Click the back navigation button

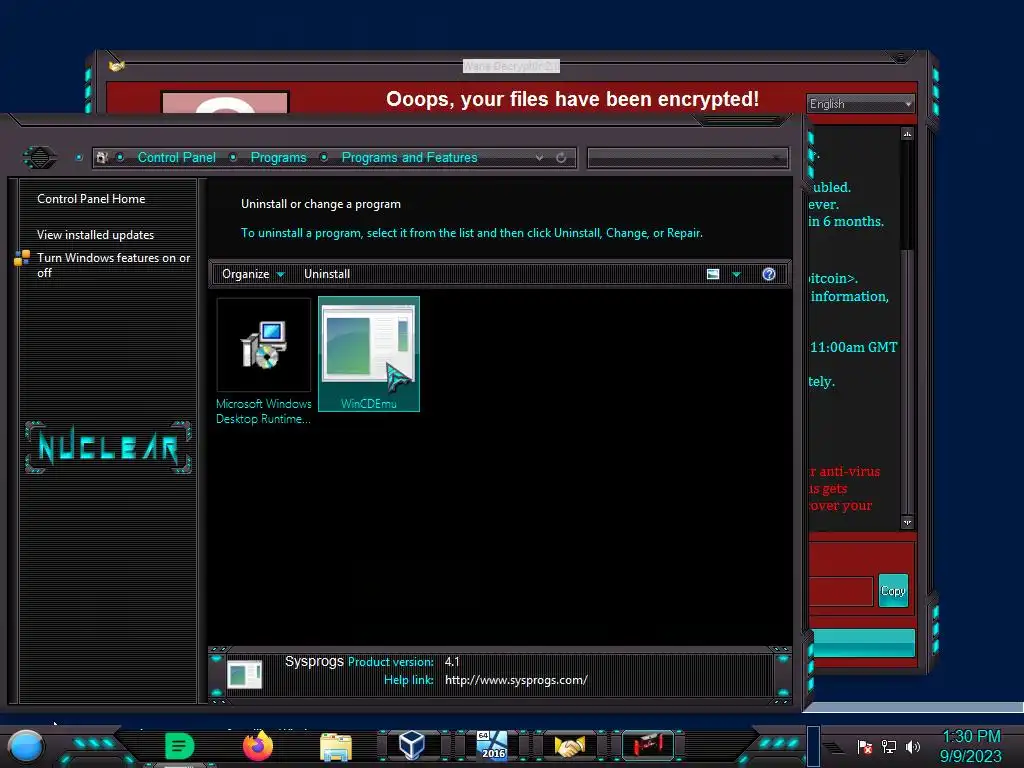[40, 157]
